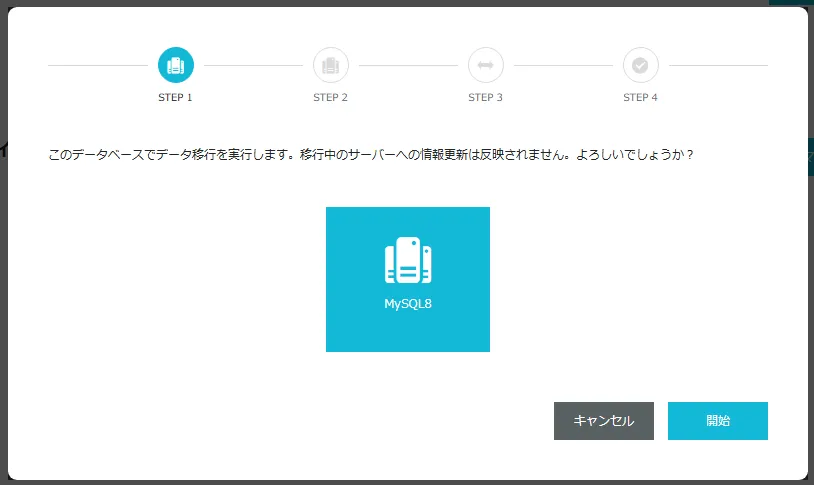Click the white server icon above MySQL8
This screenshot has height=485, width=814.
coord(408,261)
